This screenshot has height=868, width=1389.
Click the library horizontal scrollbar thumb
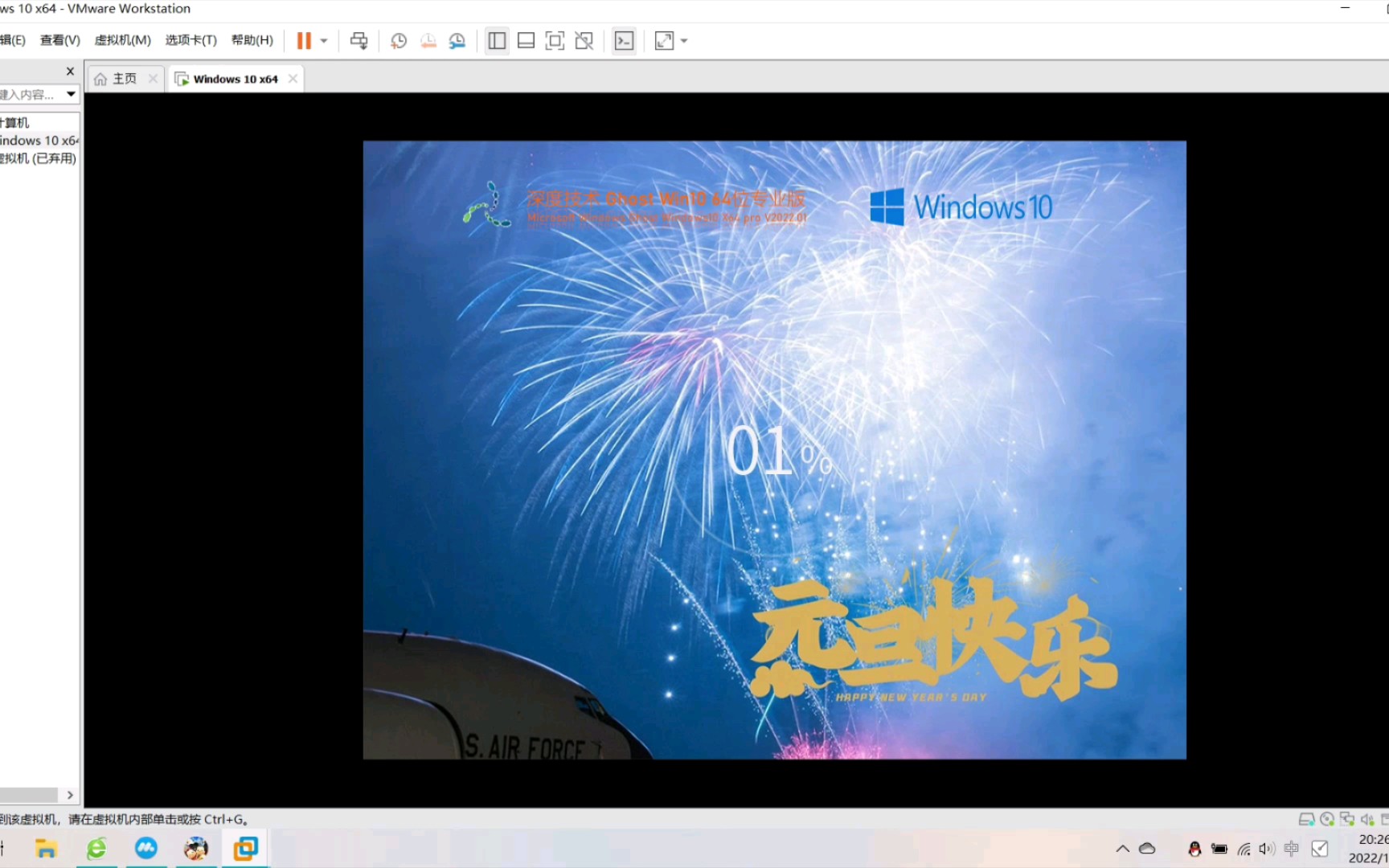pos(29,795)
